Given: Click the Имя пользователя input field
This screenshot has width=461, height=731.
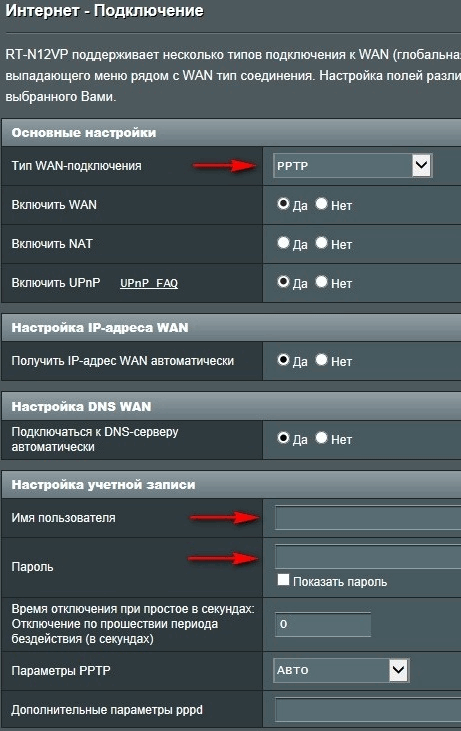Looking at the screenshot, I should 368,517.
